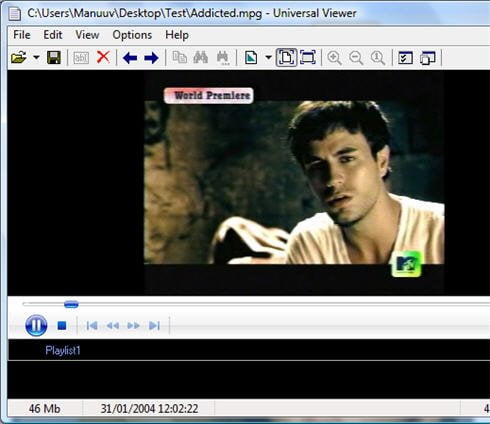Image resolution: width=490 pixels, height=424 pixels.
Task: Click the save floppy disk icon
Action: click(x=54, y=58)
